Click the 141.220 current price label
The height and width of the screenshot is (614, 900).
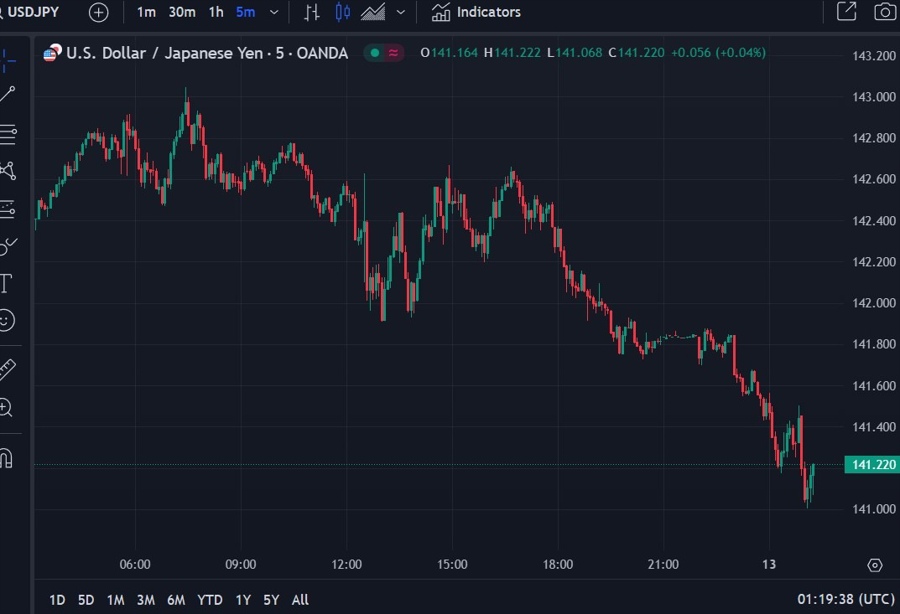[872, 464]
